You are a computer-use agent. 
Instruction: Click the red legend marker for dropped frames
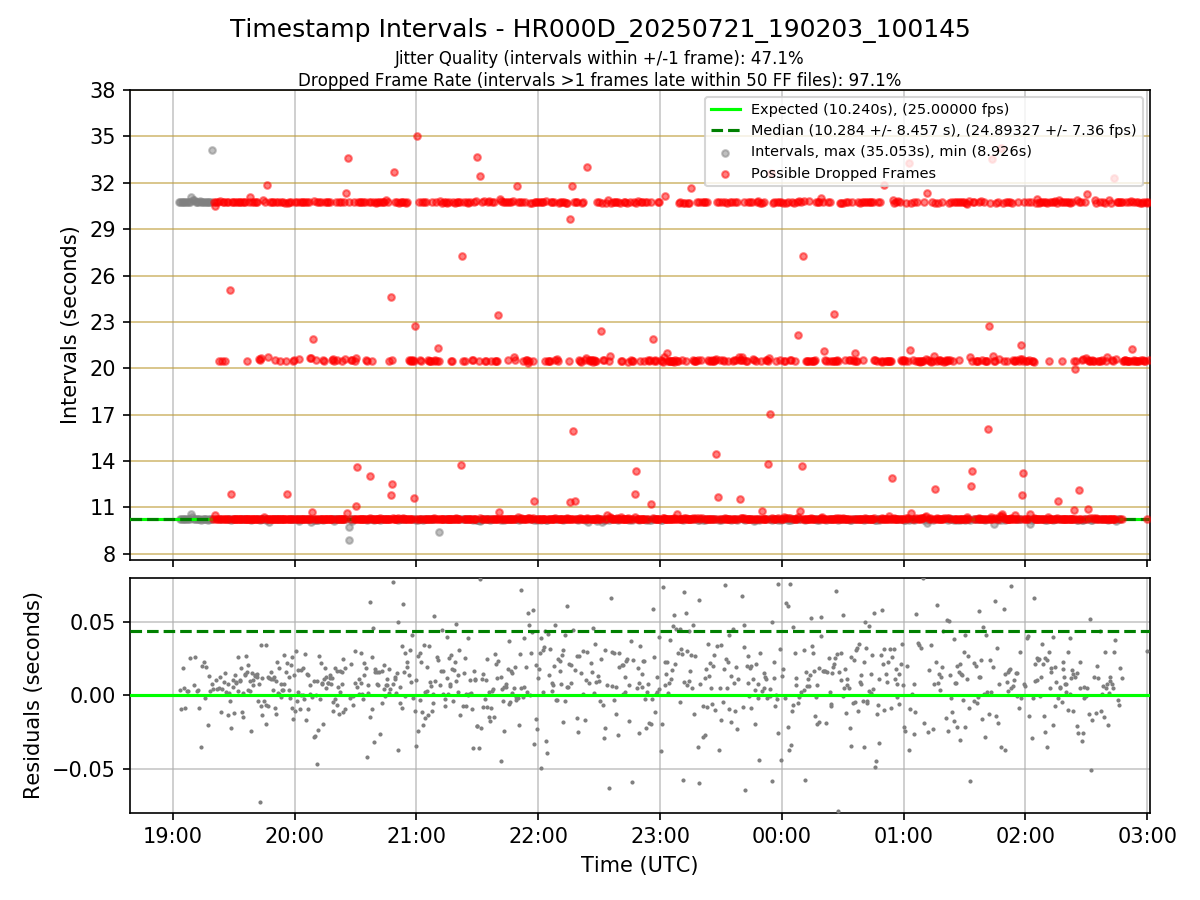pyautogui.click(x=726, y=173)
